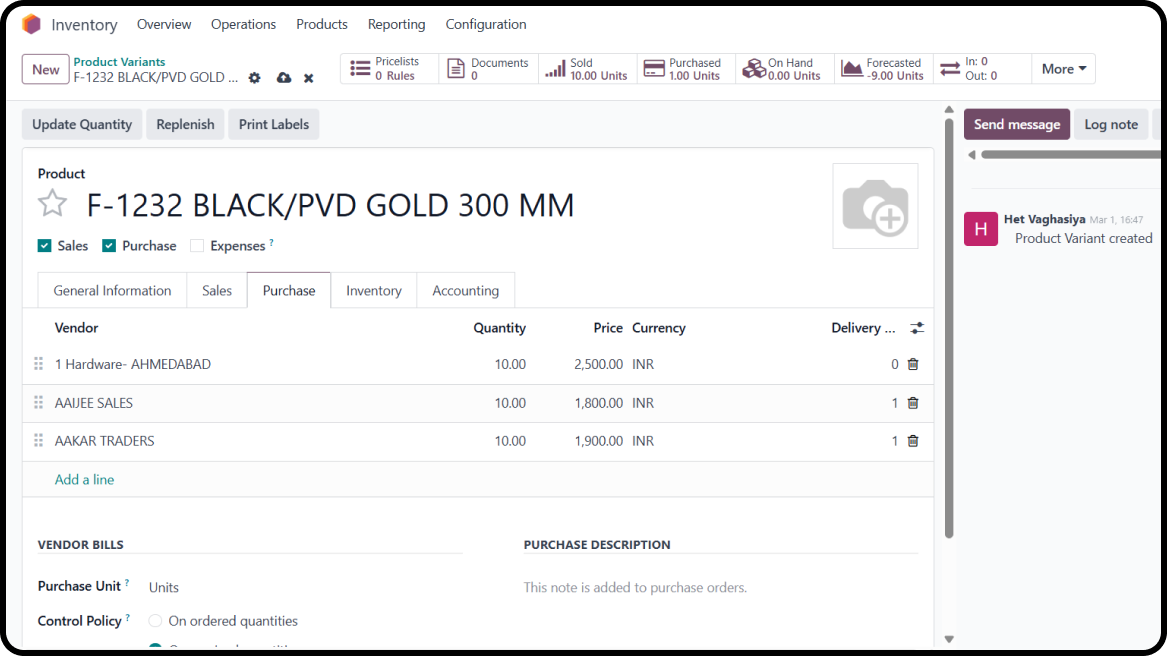The height and width of the screenshot is (656, 1167).
Task: Switch to the Inventory tab
Action: coord(373,291)
